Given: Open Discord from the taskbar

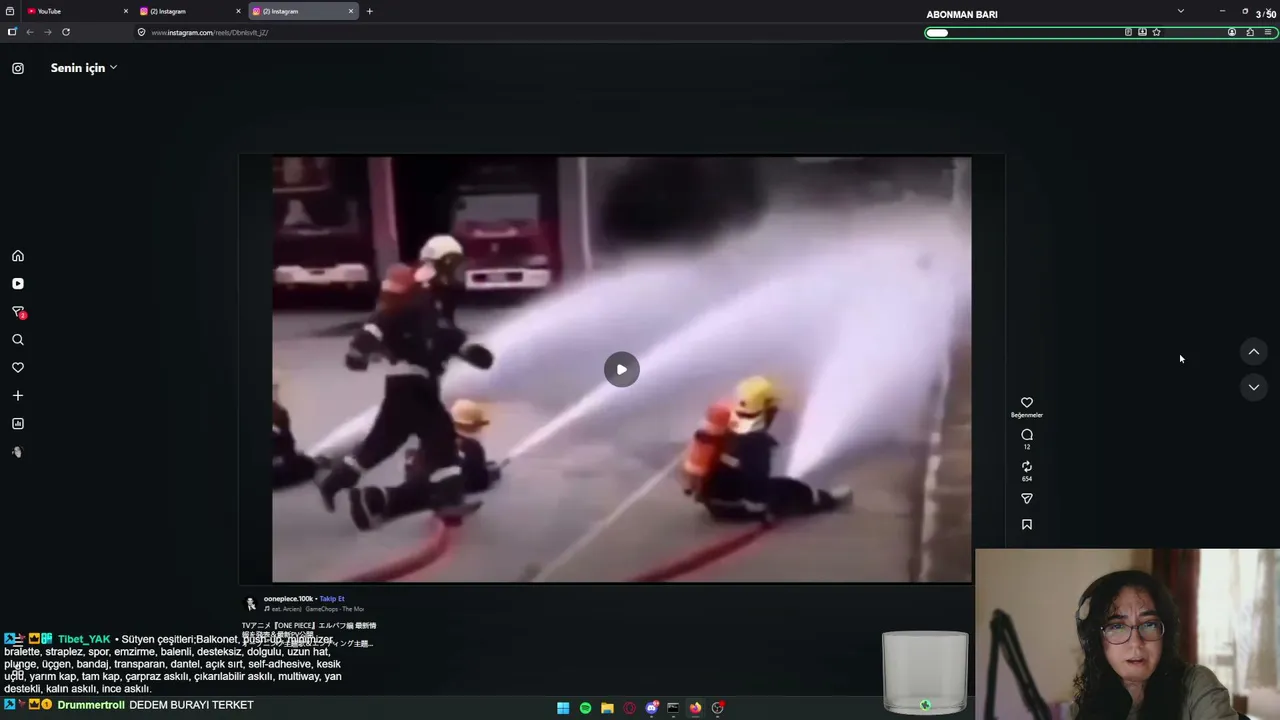Looking at the screenshot, I should click(652, 708).
